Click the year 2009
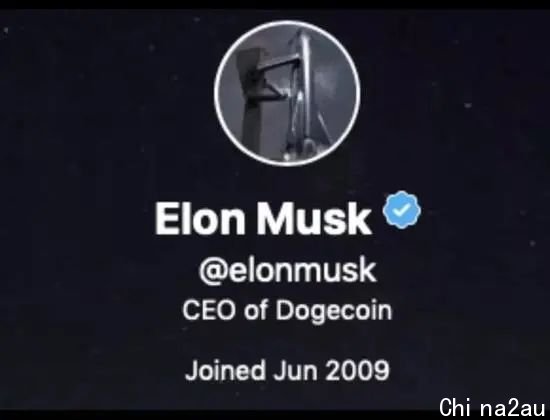Viewport: 550px width, 420px height. pos(357,370)
